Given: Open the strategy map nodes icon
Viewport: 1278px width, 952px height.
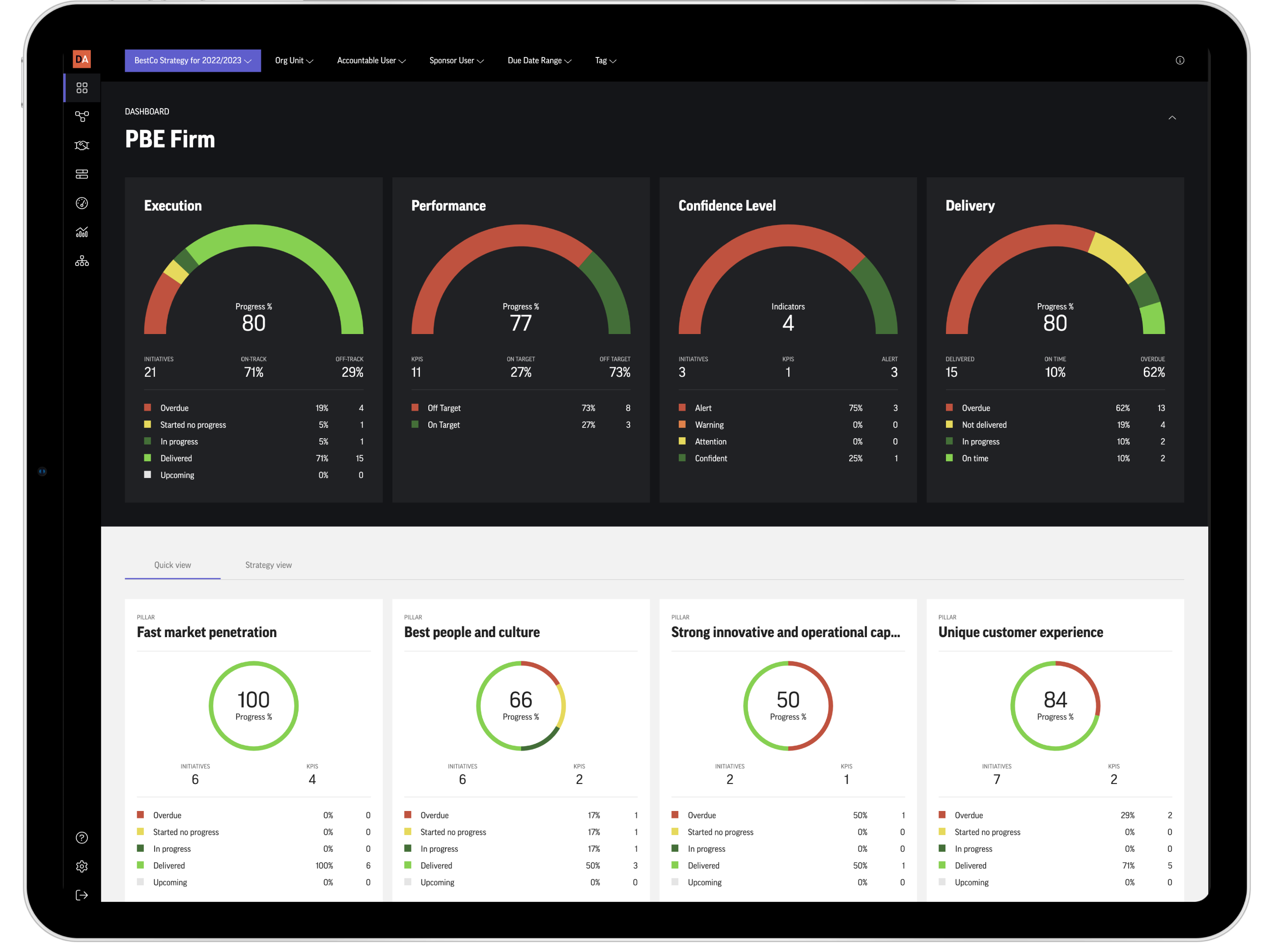Looking at the screenshot, I should pos(82,116).
